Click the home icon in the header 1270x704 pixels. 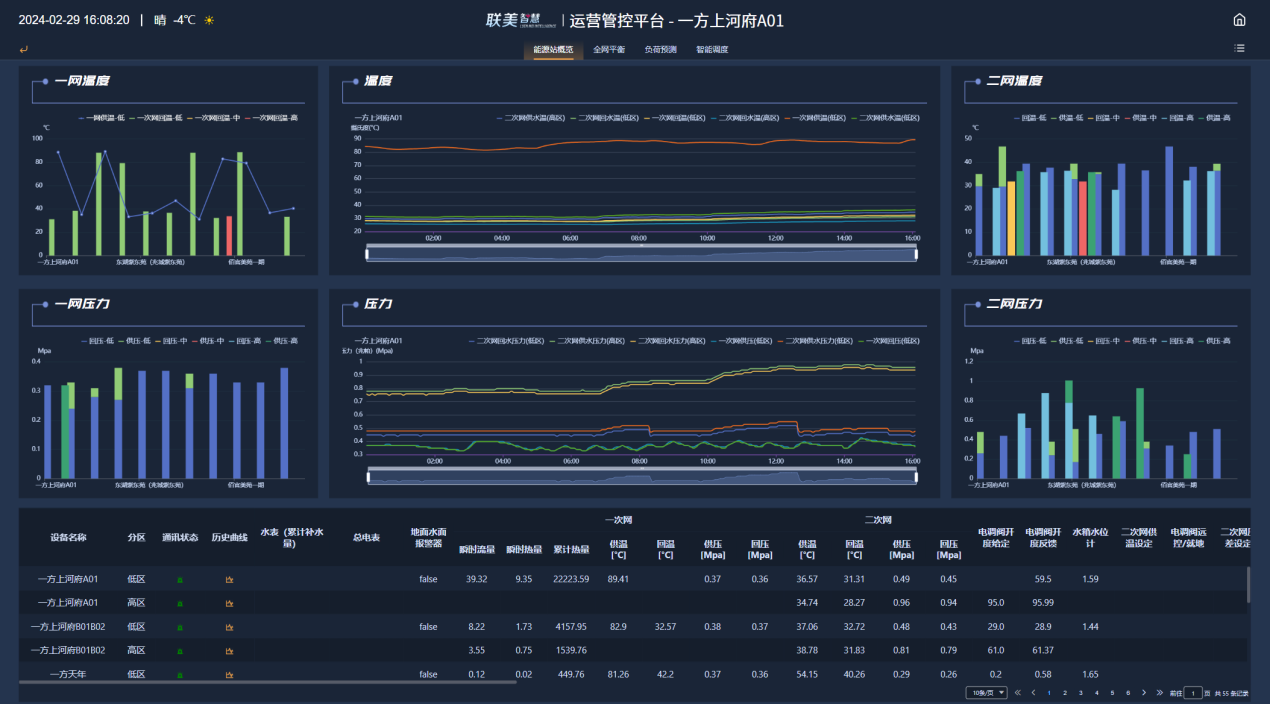click(x=1239, y=20)
